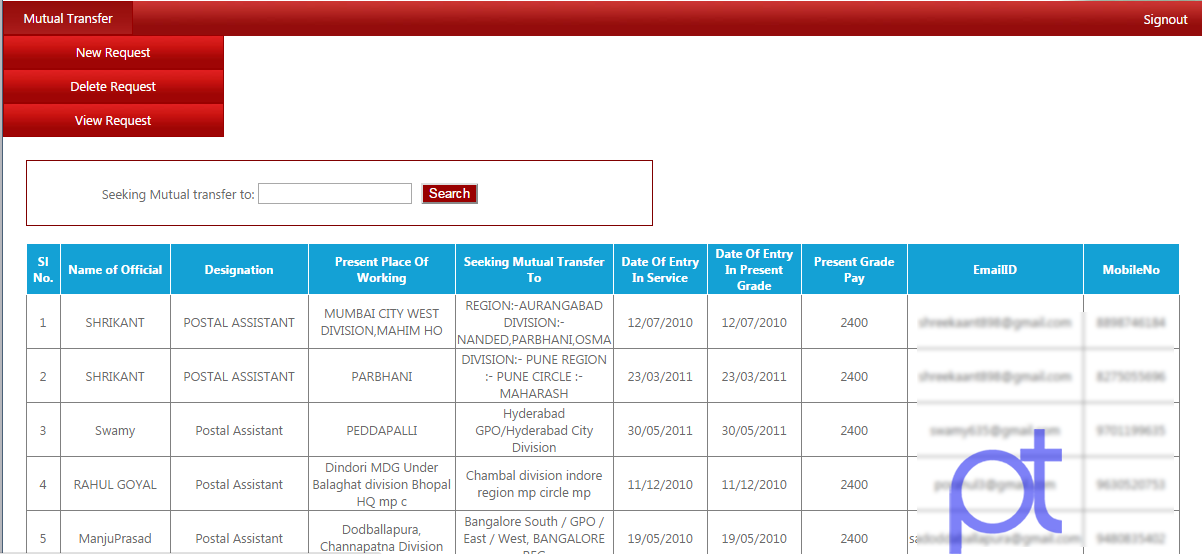Select the name RAHUL GOYAL
Screen dimensions: 1202x554
[x=115, y=485]
